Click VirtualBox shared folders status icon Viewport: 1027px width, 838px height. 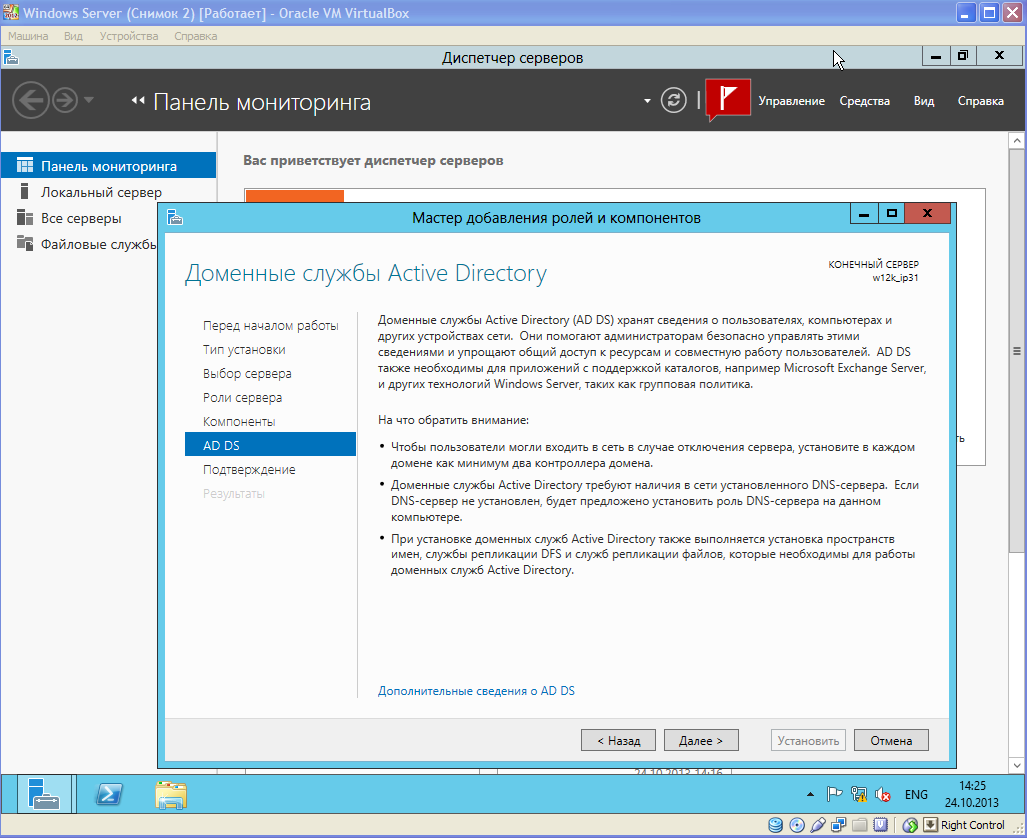[x=860, y=825]
